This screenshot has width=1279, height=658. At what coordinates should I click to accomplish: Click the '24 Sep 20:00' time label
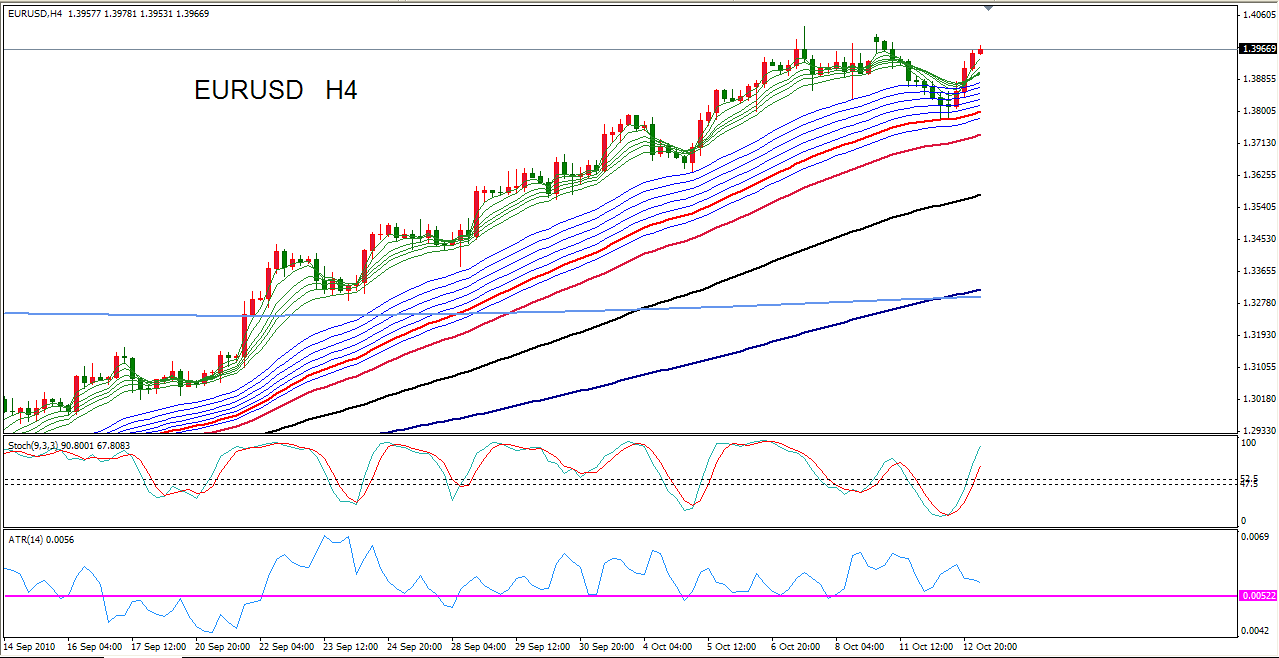click(415, 647)
